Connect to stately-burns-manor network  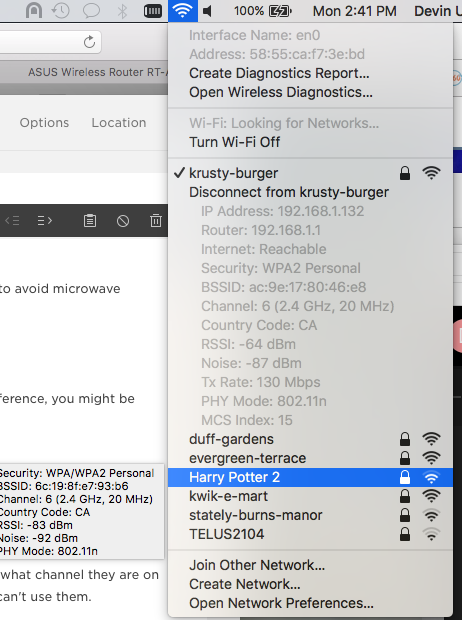pos(311,515)
